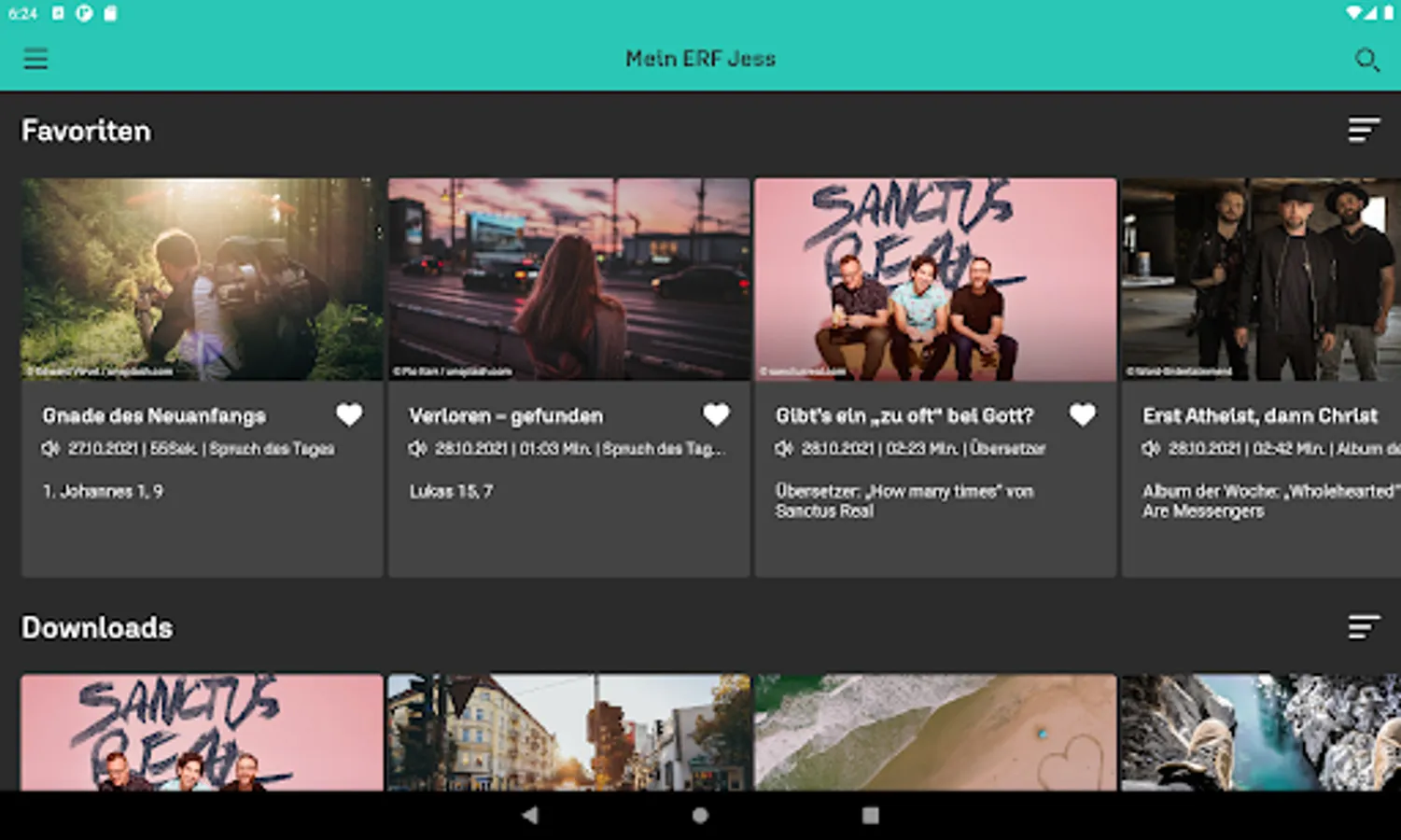Click audio icon on "Erst Atheist, dann Christ" card
This screenshot has height=840, width=1401.
1151,449
